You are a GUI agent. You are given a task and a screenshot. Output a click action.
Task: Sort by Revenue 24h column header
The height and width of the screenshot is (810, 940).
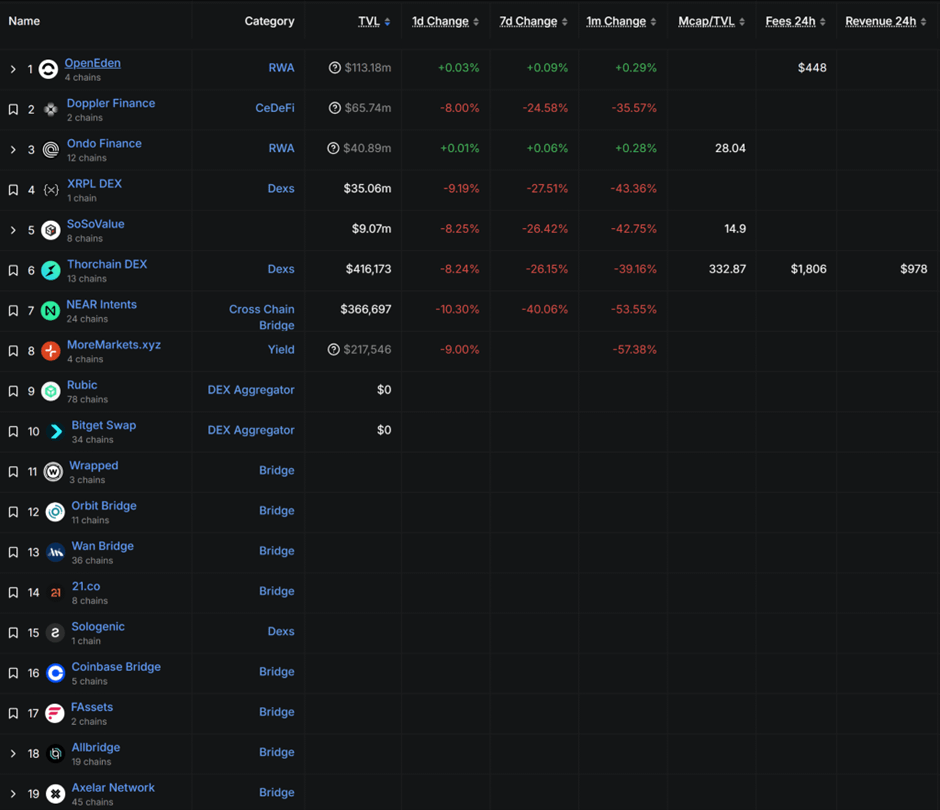880,21
